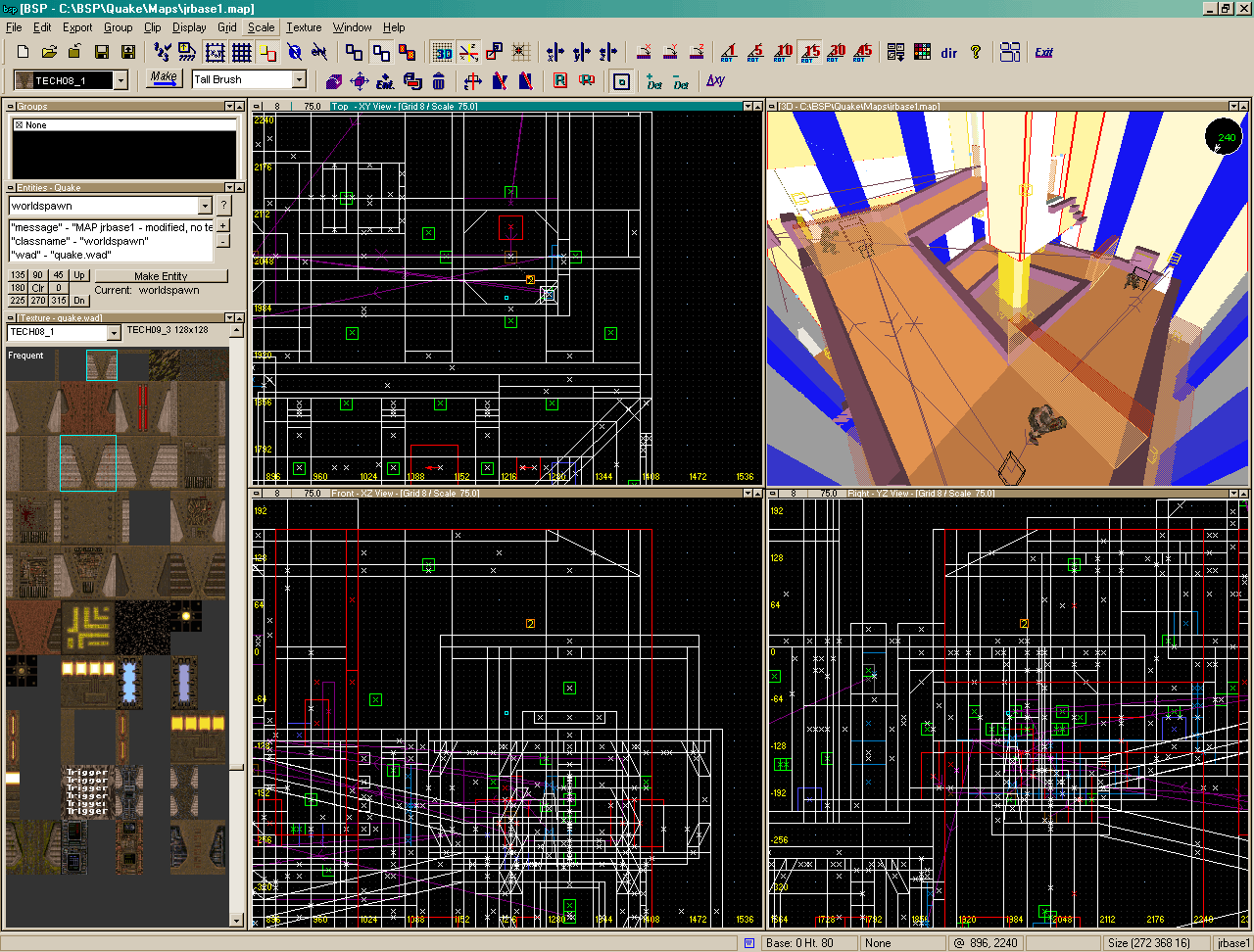
Task: Click the rotate around X axis icon
Action: click(645, 52)
